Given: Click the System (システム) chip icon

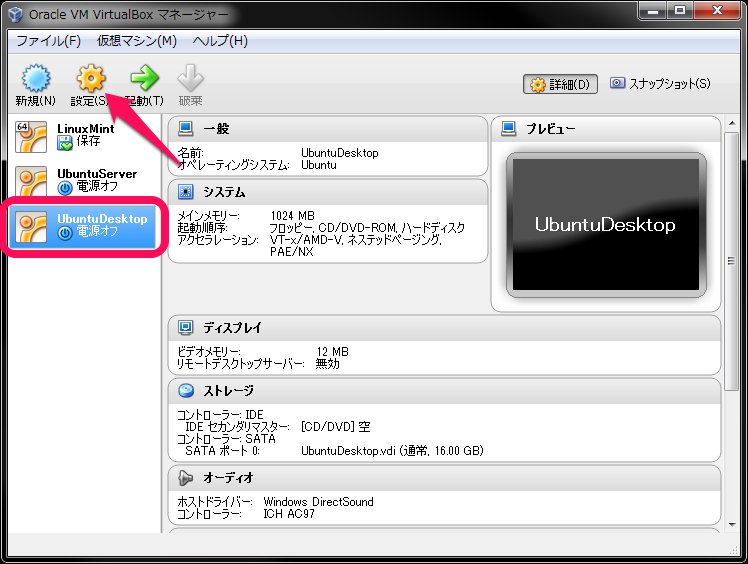Looking at the screenshot, I should pos(186,192).
